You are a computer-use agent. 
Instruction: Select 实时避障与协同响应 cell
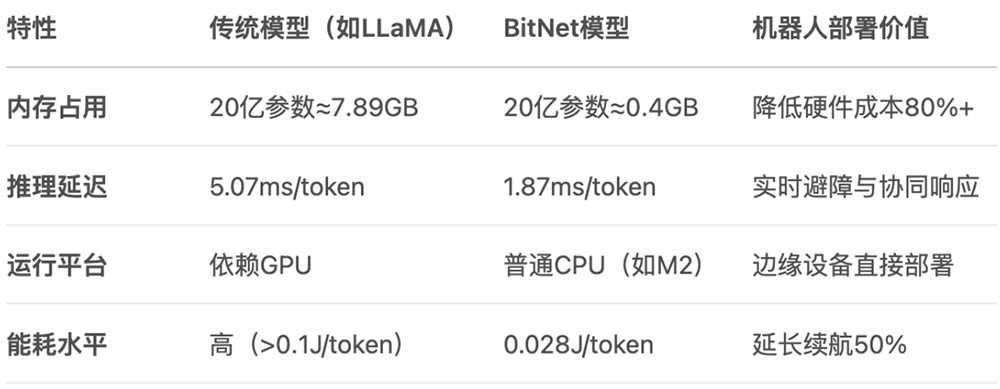point(865,187)
